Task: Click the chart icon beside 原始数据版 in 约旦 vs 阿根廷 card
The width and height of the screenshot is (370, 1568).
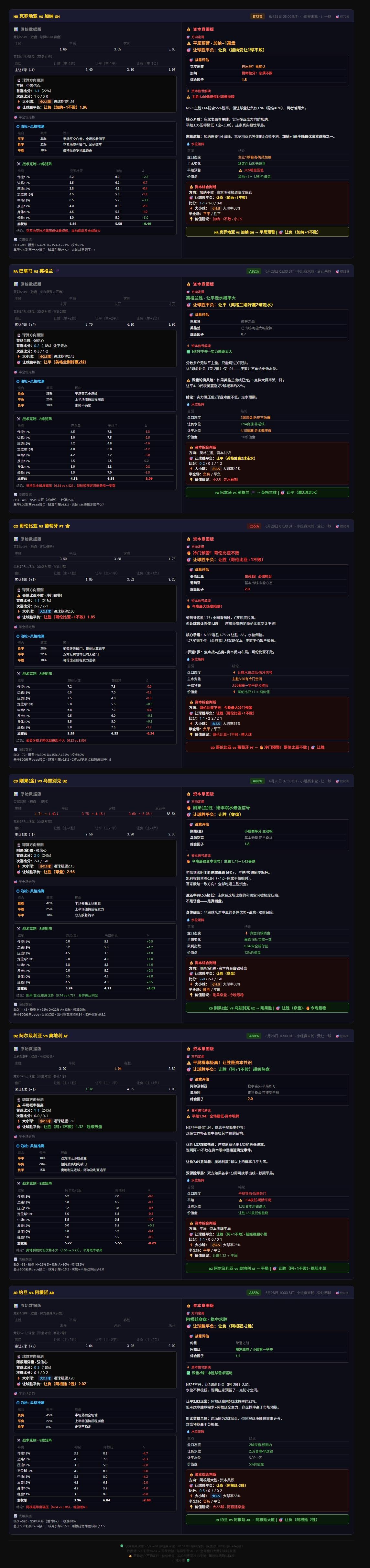Action: pos(16,1306)
